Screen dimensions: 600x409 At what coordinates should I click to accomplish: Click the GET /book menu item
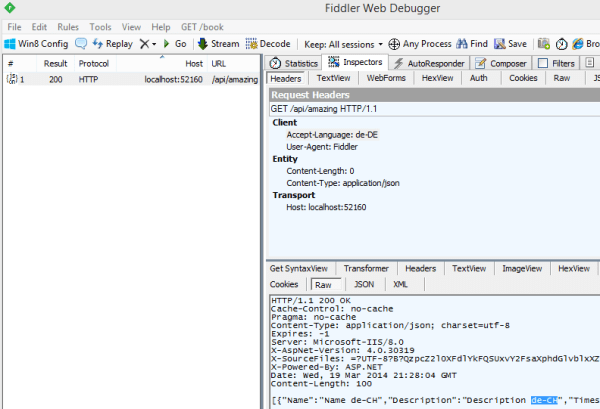pos(201,26)
